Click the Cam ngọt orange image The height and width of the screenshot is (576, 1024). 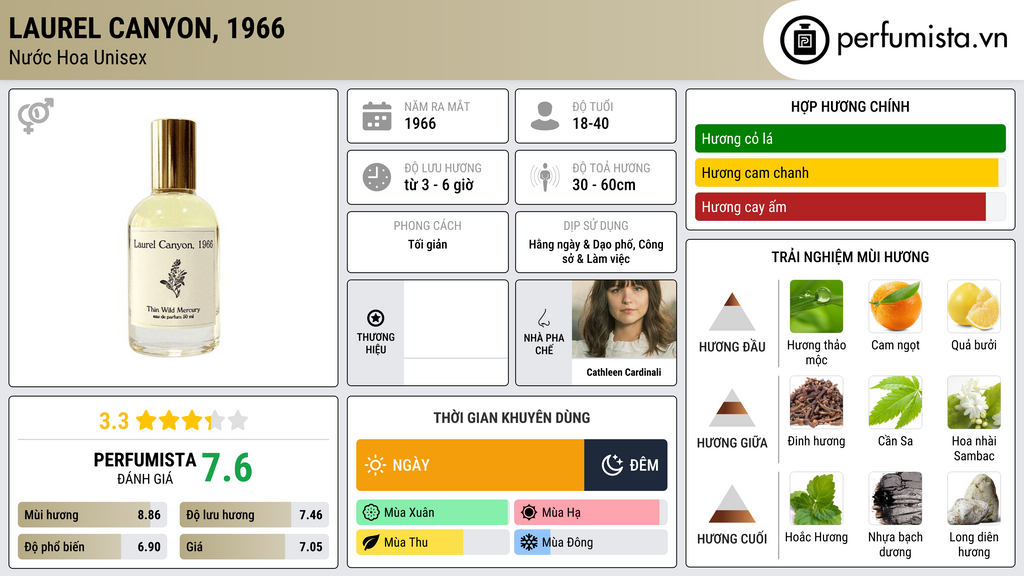point(895,307)
